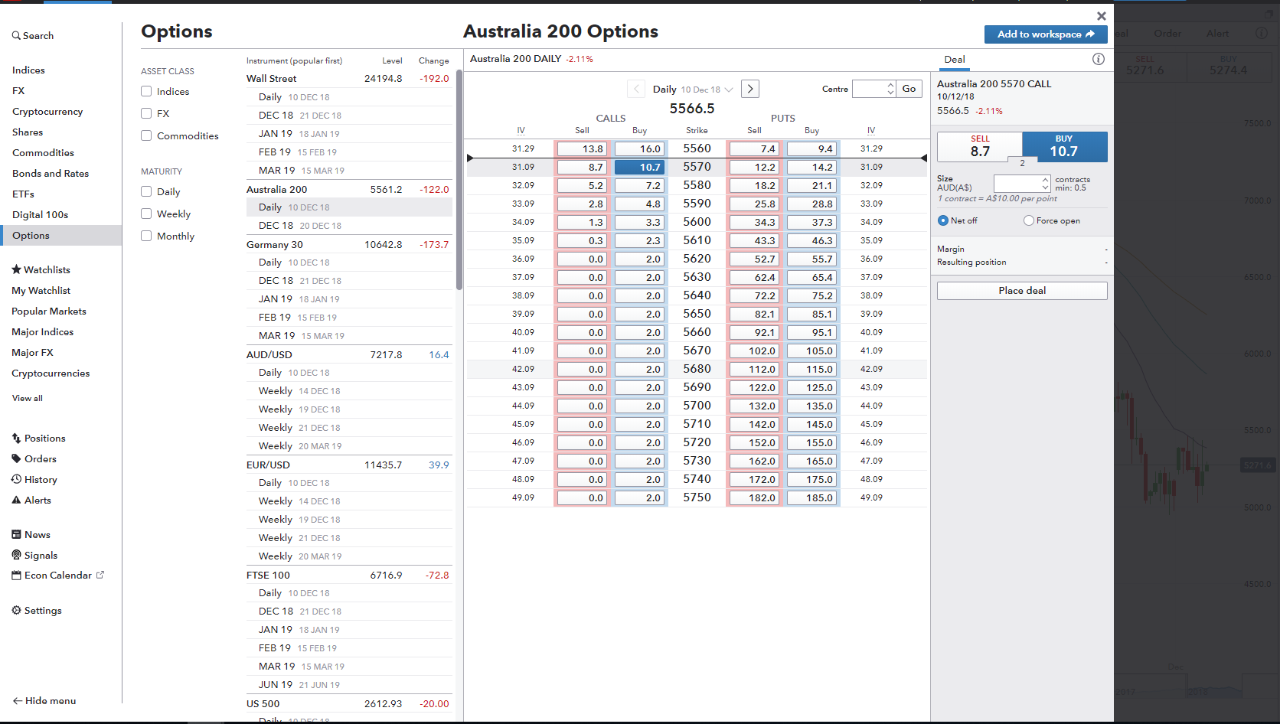Open the Daily 10 Dec 18 expiry dropdown
This screenshot has height=724, width=1280.
(x=693, y=89)
